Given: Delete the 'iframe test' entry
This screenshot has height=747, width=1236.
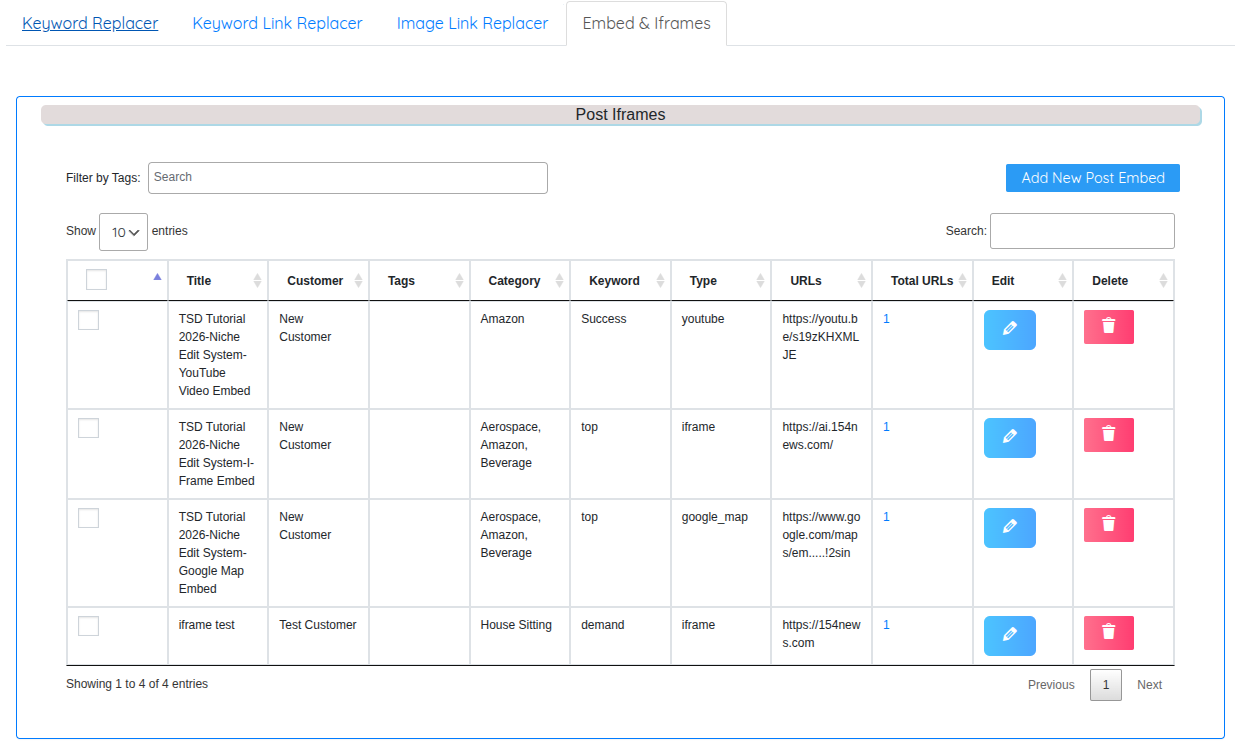Looking at the screenshot, I should click(1108, 633).
